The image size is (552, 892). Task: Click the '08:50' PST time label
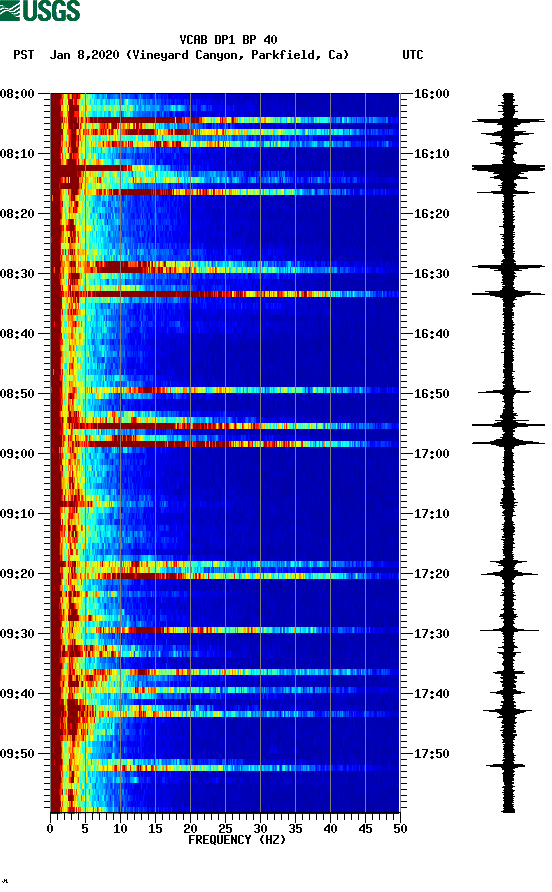[x=17, y=394]
